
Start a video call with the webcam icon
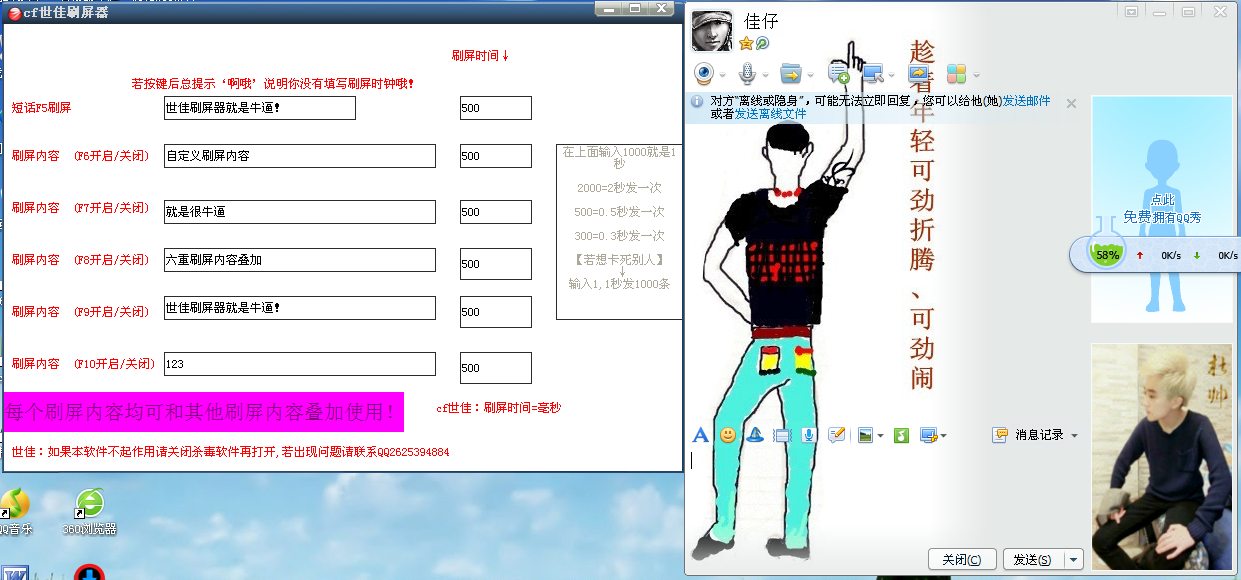coord(704,73)
